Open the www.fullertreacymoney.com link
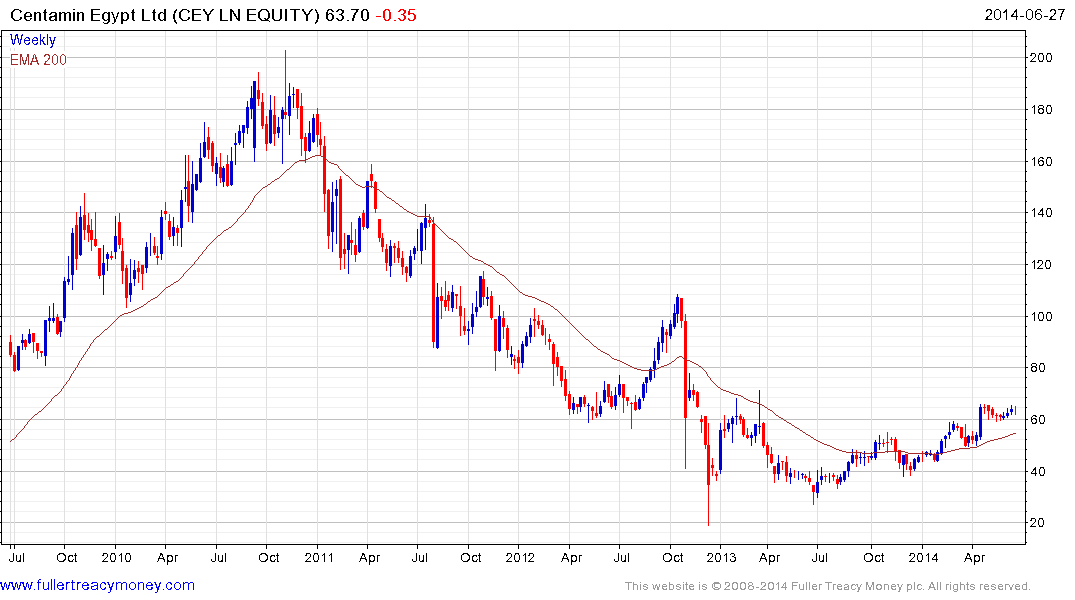 [97, 586]
